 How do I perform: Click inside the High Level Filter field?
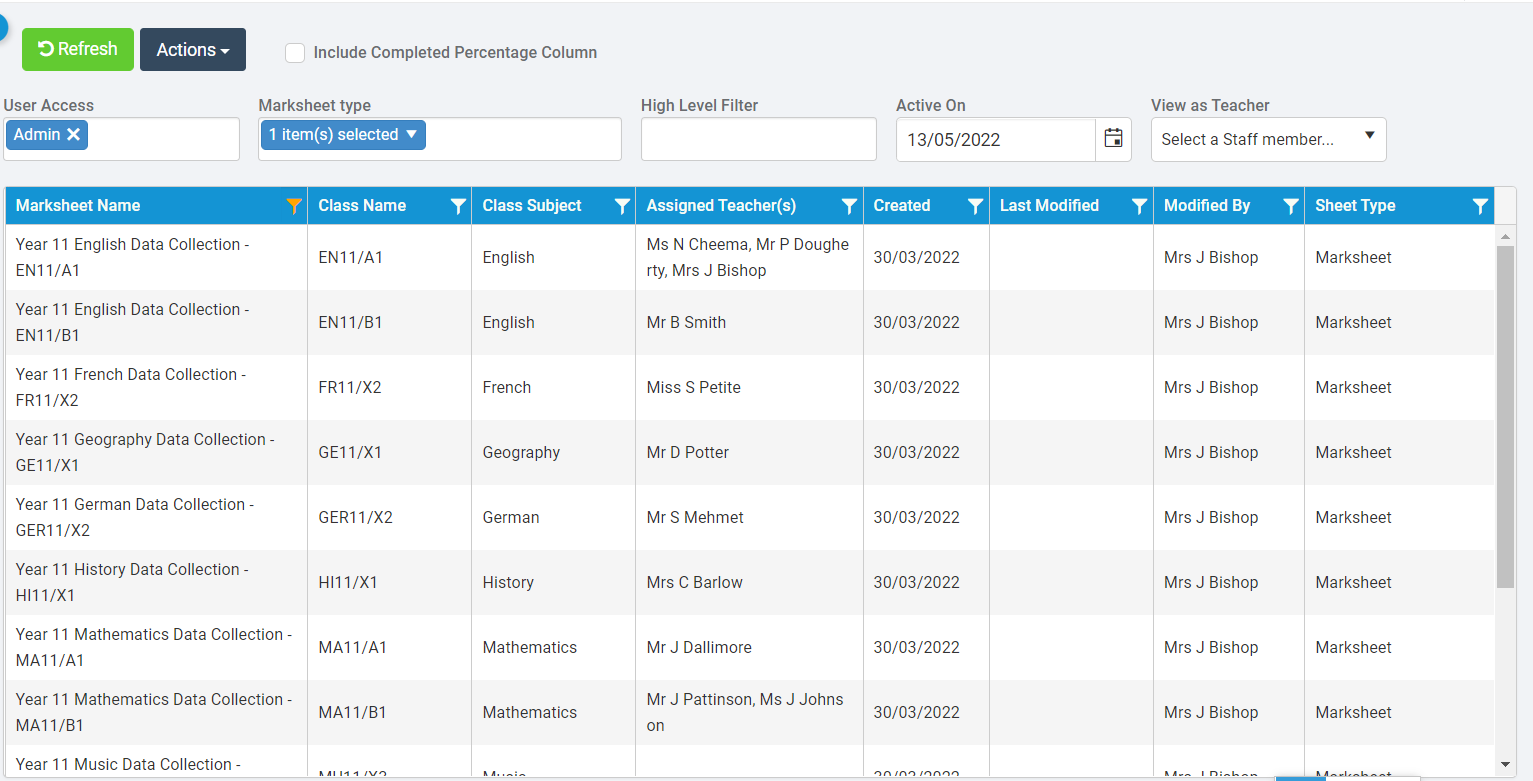[x=757, y=139]
